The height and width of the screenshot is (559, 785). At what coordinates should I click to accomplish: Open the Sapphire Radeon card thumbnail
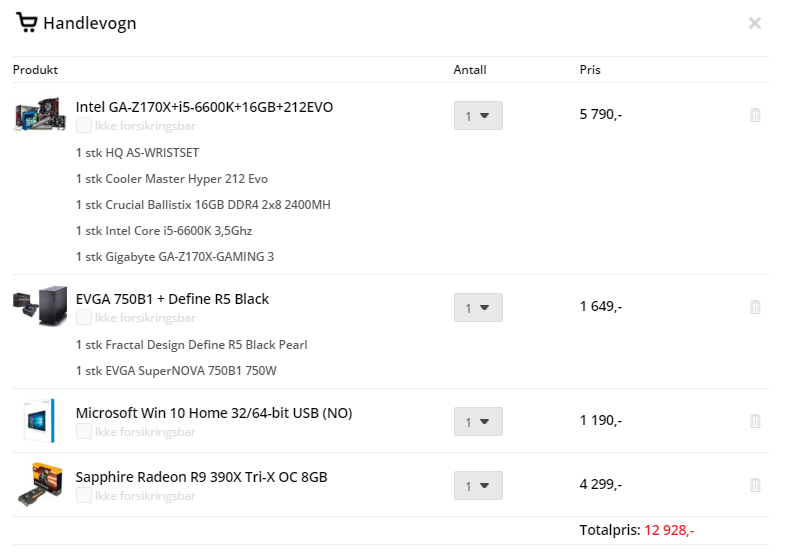[40, 484]
